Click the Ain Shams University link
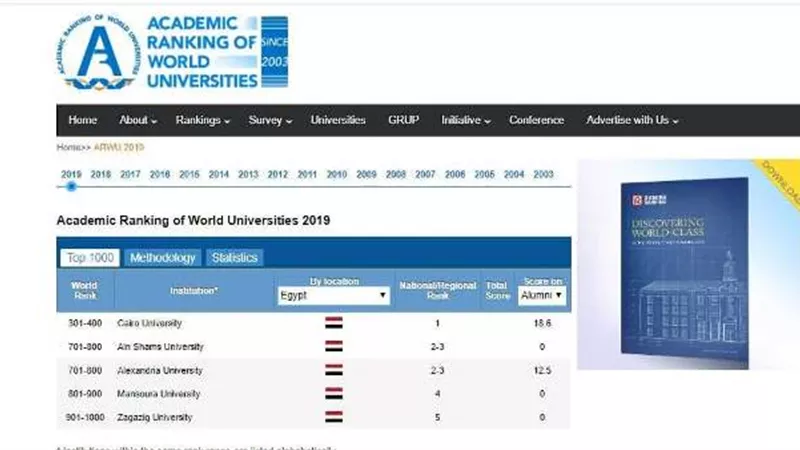The width and height of the screenshot is (800, 450). click(160, 346)
